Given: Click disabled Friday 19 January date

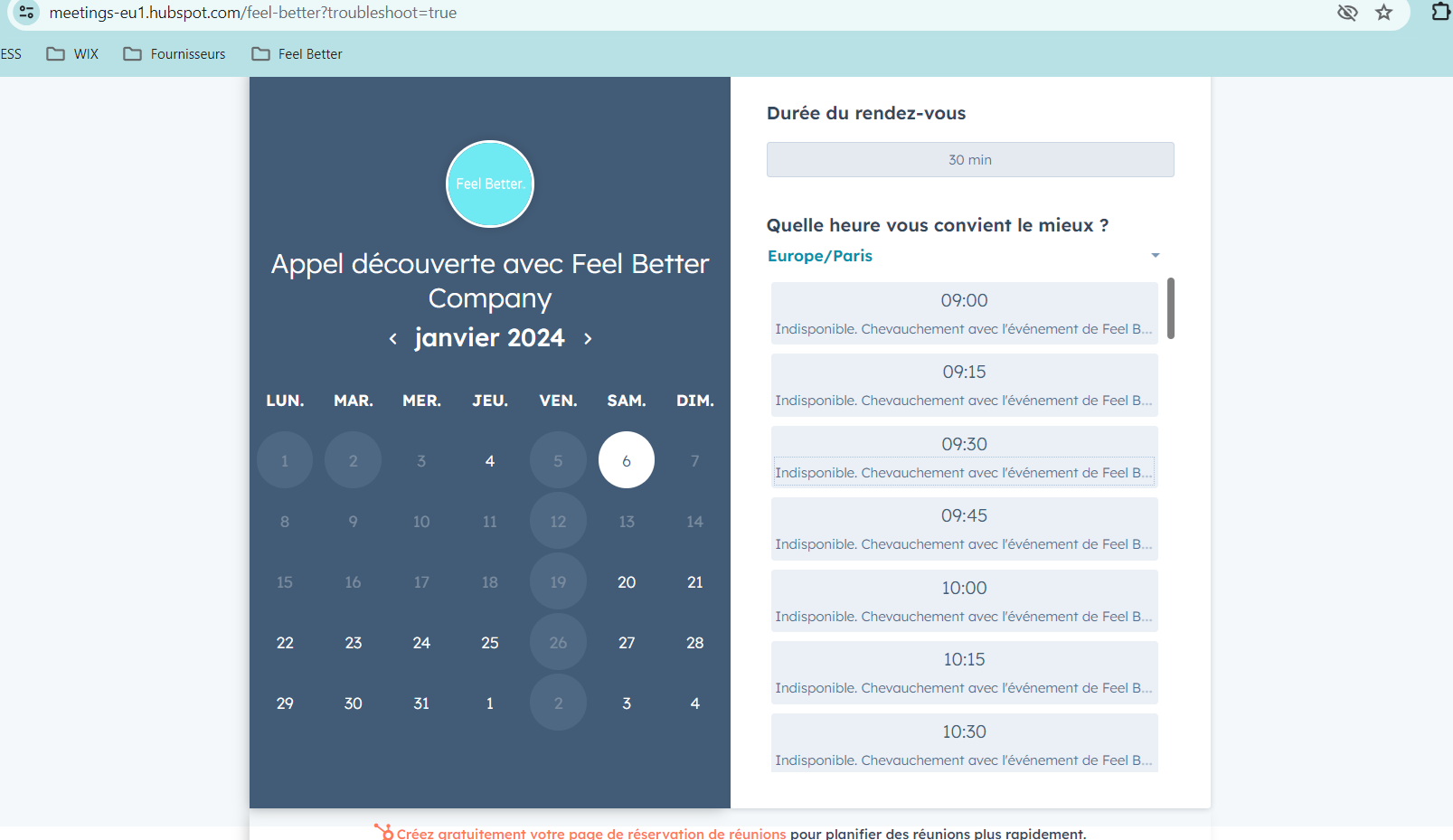Looking at the screenshot, I should (x=558, y=581).
